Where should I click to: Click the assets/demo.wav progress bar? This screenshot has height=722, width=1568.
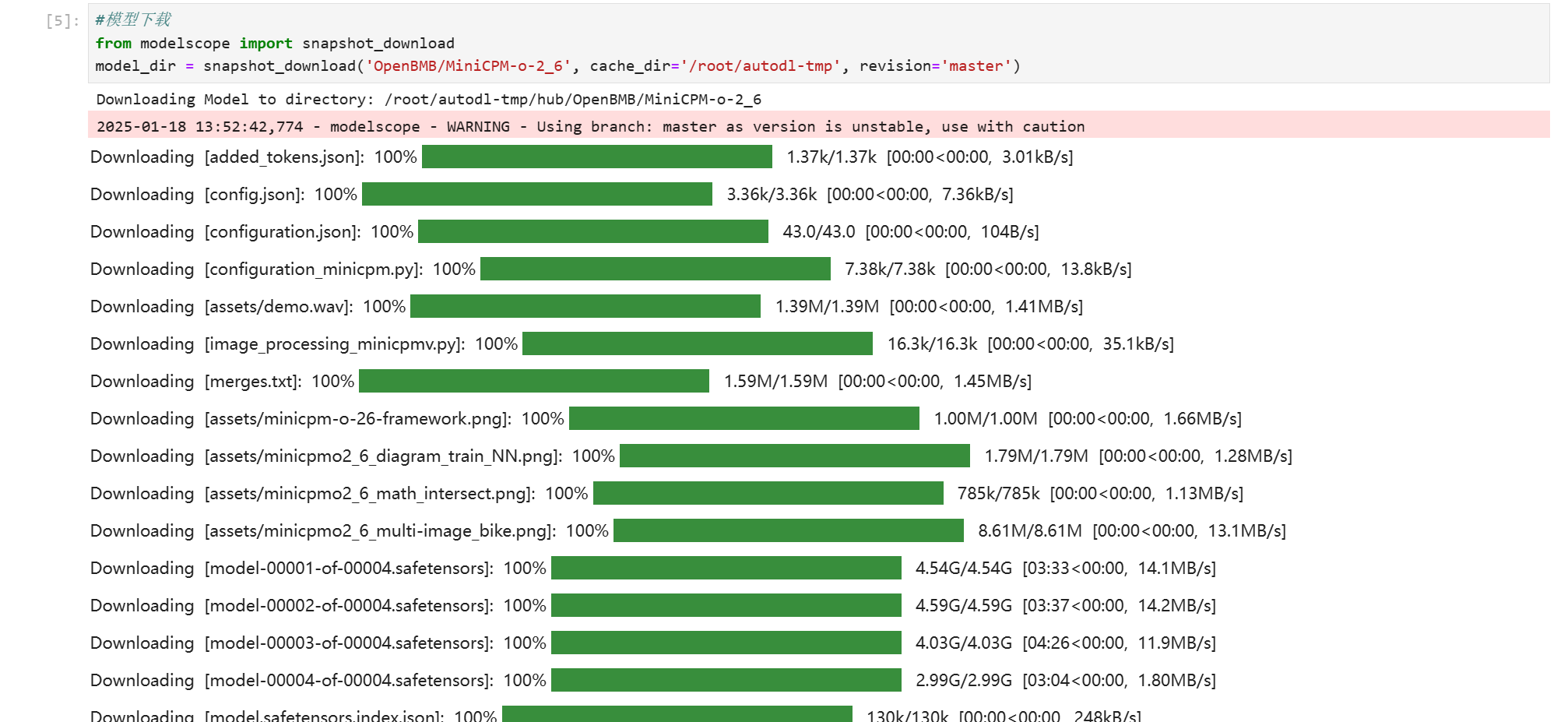[585, 307]
